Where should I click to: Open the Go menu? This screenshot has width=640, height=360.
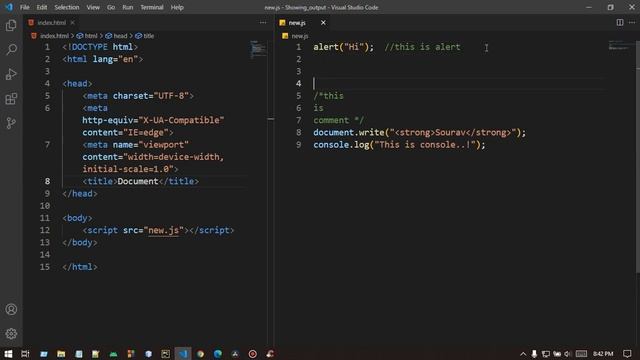(x=111, y=7)
